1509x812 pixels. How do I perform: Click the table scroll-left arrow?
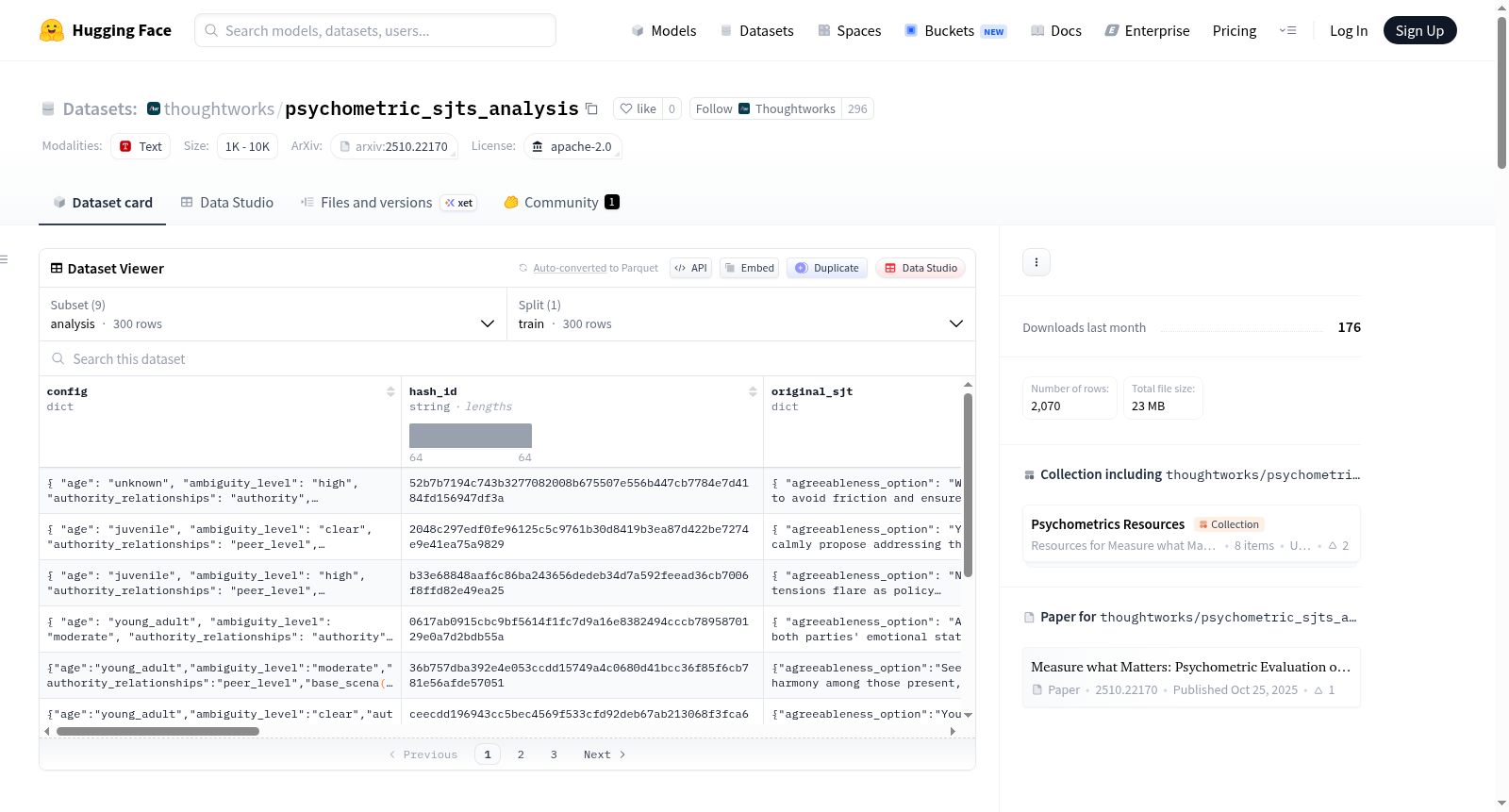click(47, 731)
